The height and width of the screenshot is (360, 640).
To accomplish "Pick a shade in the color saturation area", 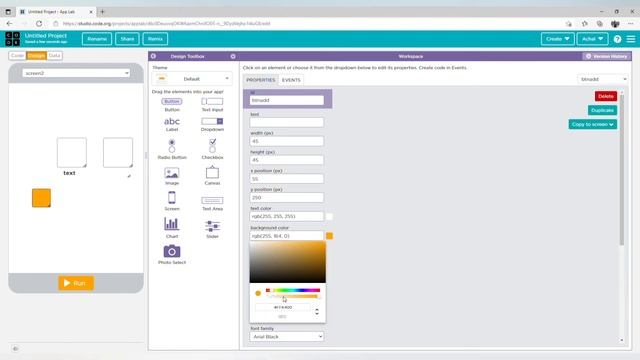I will [x=288, y=262].
